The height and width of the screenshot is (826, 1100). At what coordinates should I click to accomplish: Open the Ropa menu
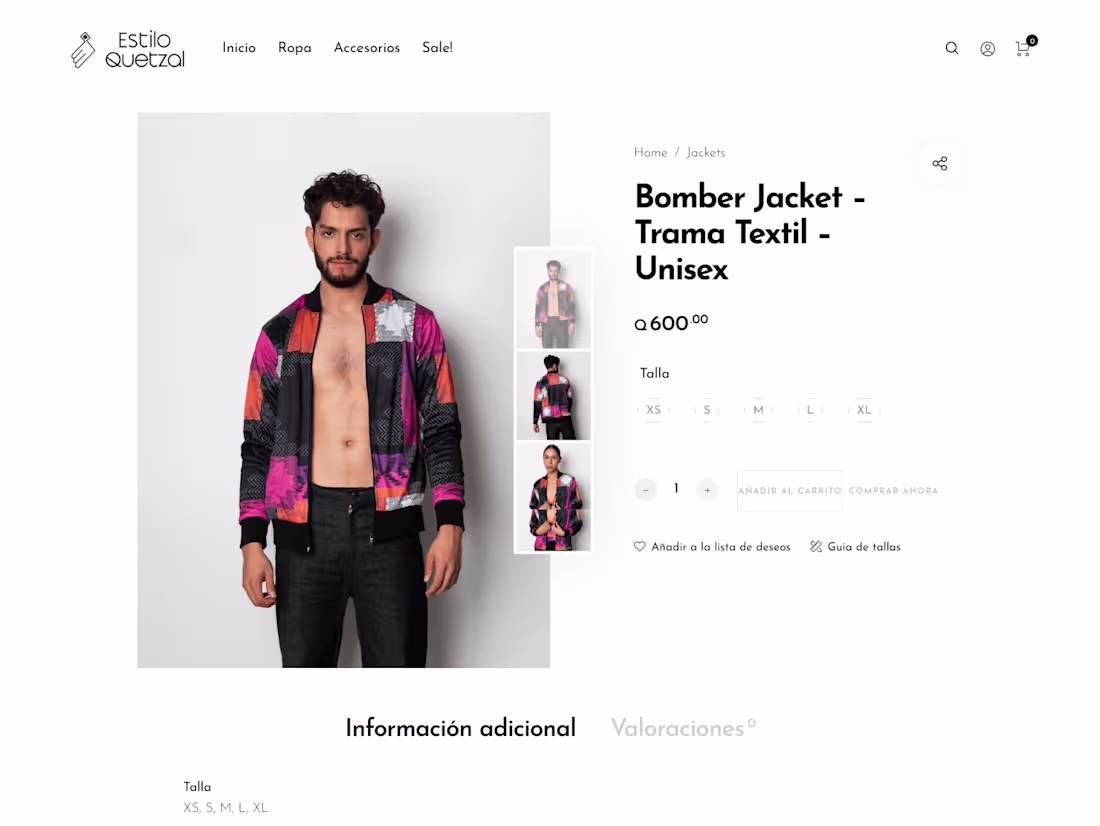(295, 48)
